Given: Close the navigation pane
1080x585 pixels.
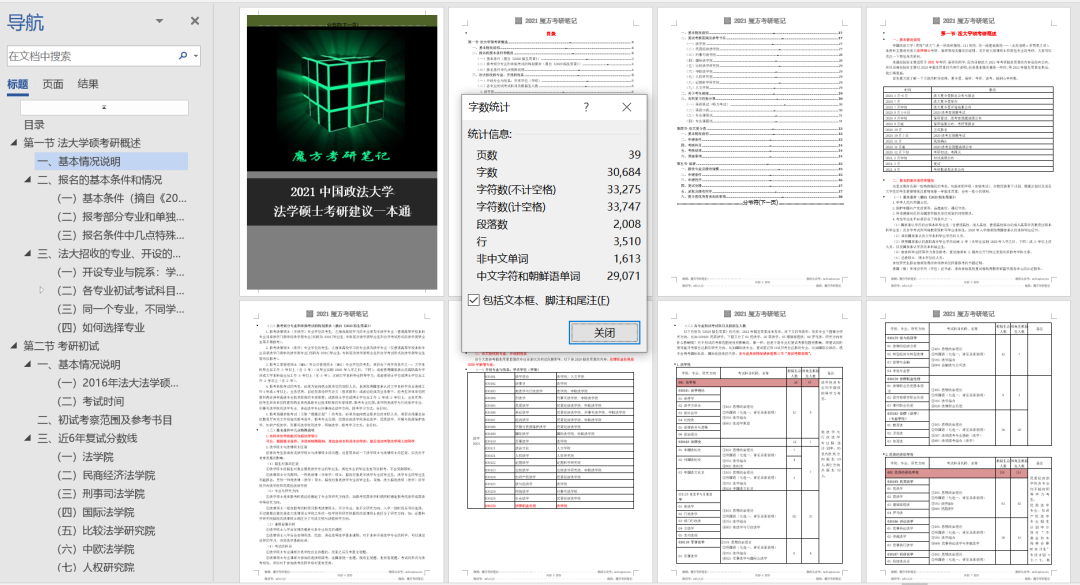Looking at the screenshot, I should coord(195,21).
